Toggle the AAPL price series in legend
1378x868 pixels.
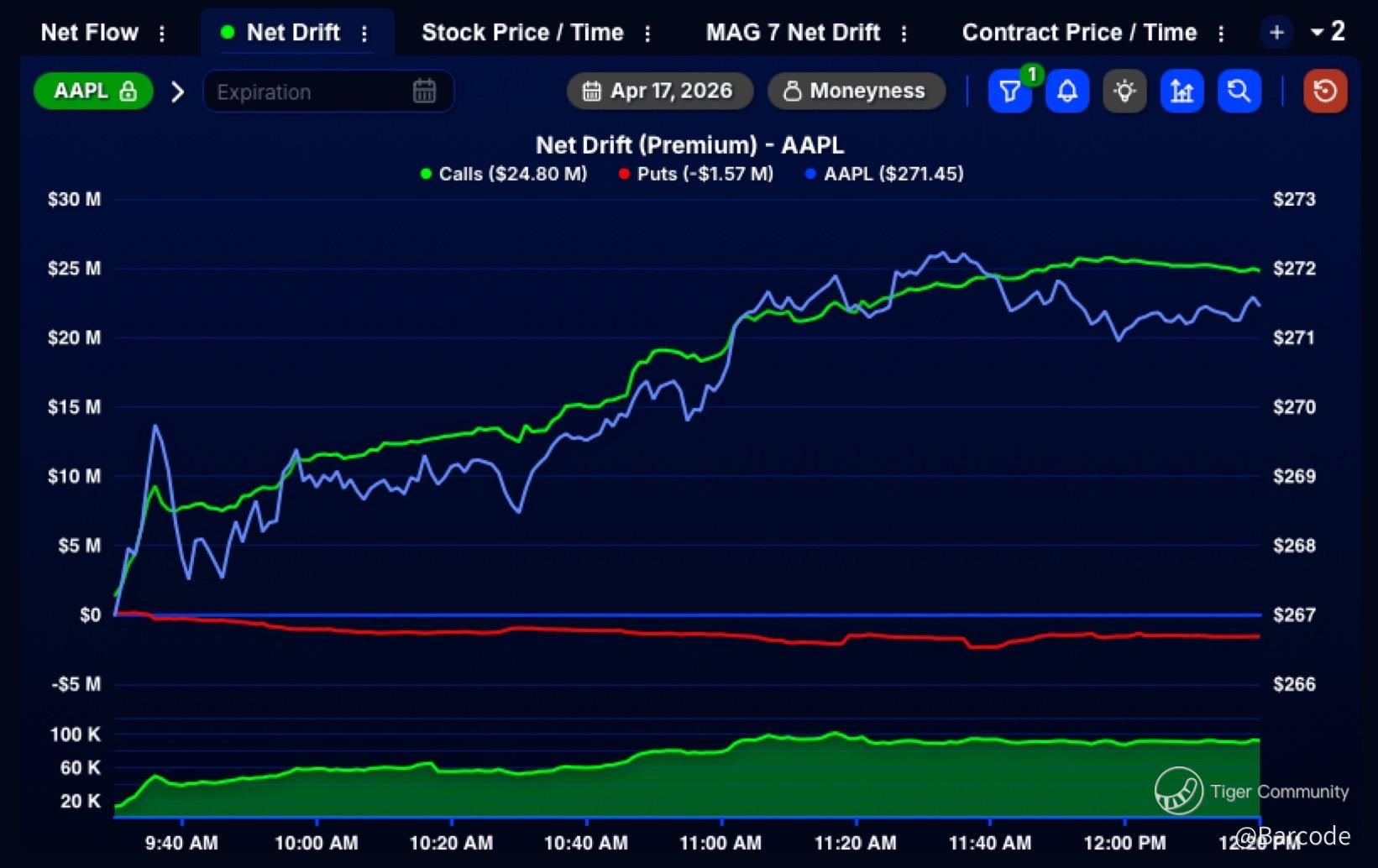tap(884, 174)
